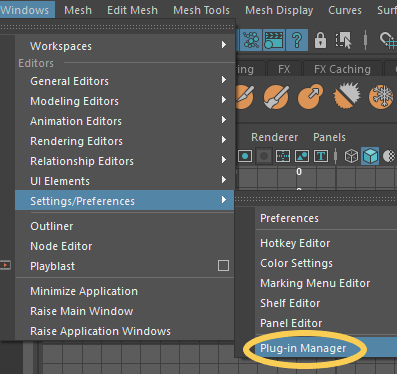The image size is (397, 374).
Task: Open the Edit Mesh menu
Action: [x=132, y=10]
